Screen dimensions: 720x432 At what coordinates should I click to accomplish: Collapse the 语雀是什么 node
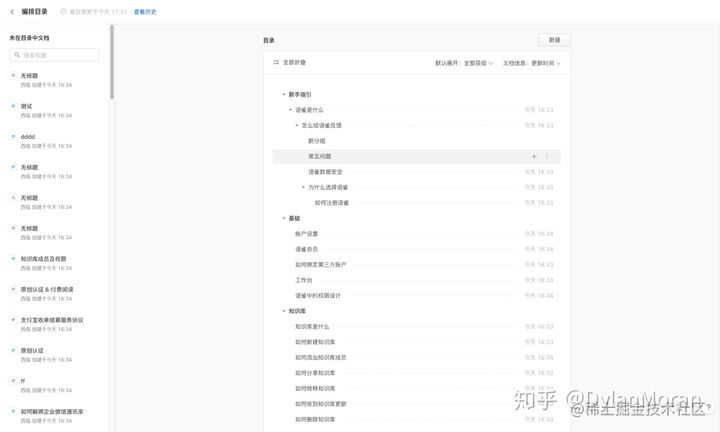click(x=290, y=110)
